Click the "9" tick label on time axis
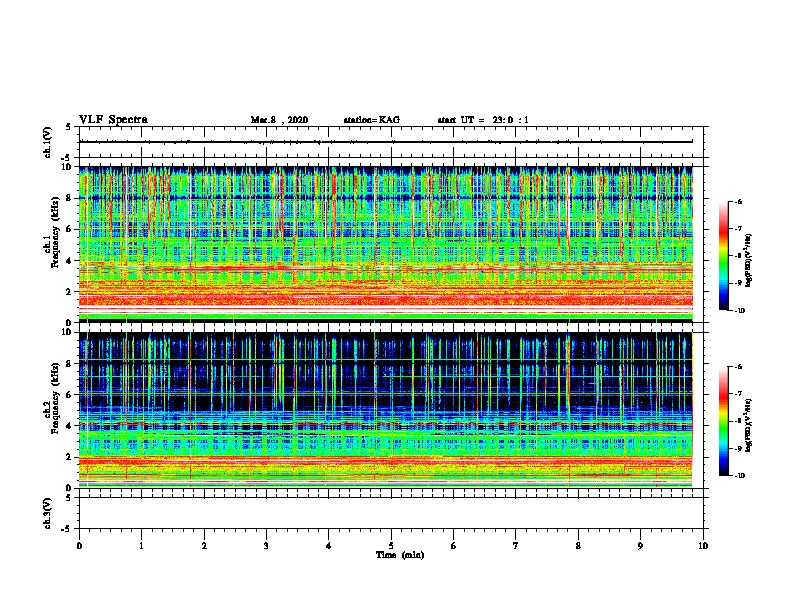792x612 pixels. [x=640, y=546]
